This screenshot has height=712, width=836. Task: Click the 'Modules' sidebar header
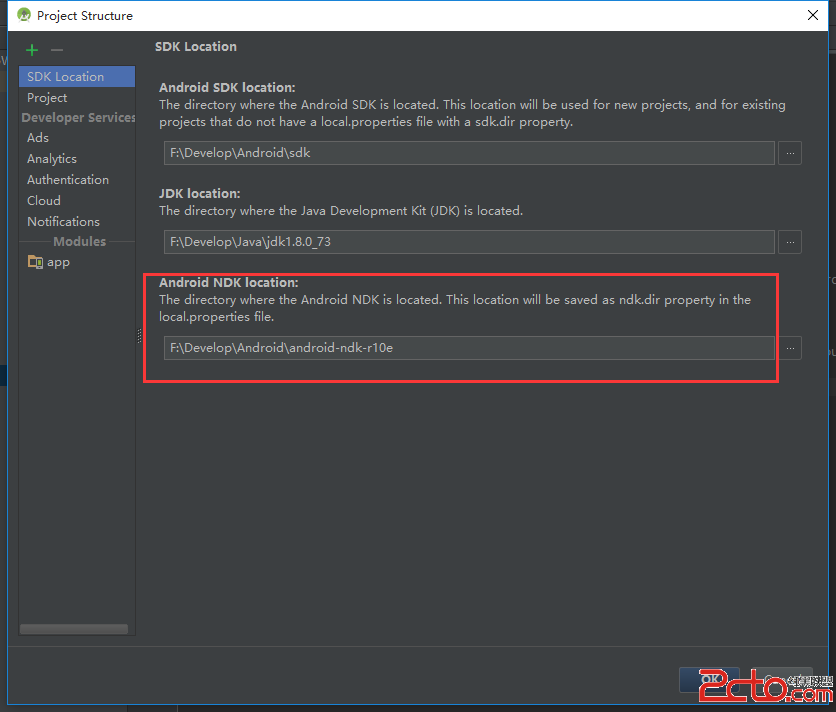click(79, 242)
